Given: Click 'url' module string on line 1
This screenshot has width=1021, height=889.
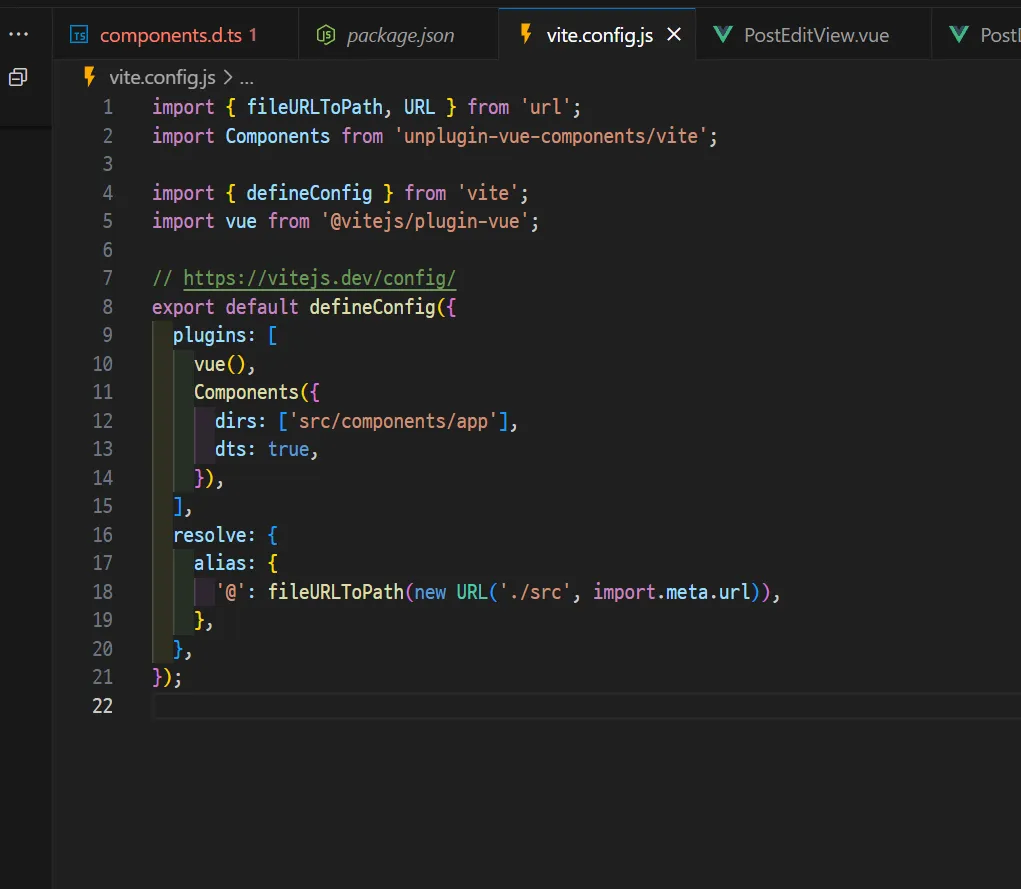Looking at the screenshot, I should [546, 107].
